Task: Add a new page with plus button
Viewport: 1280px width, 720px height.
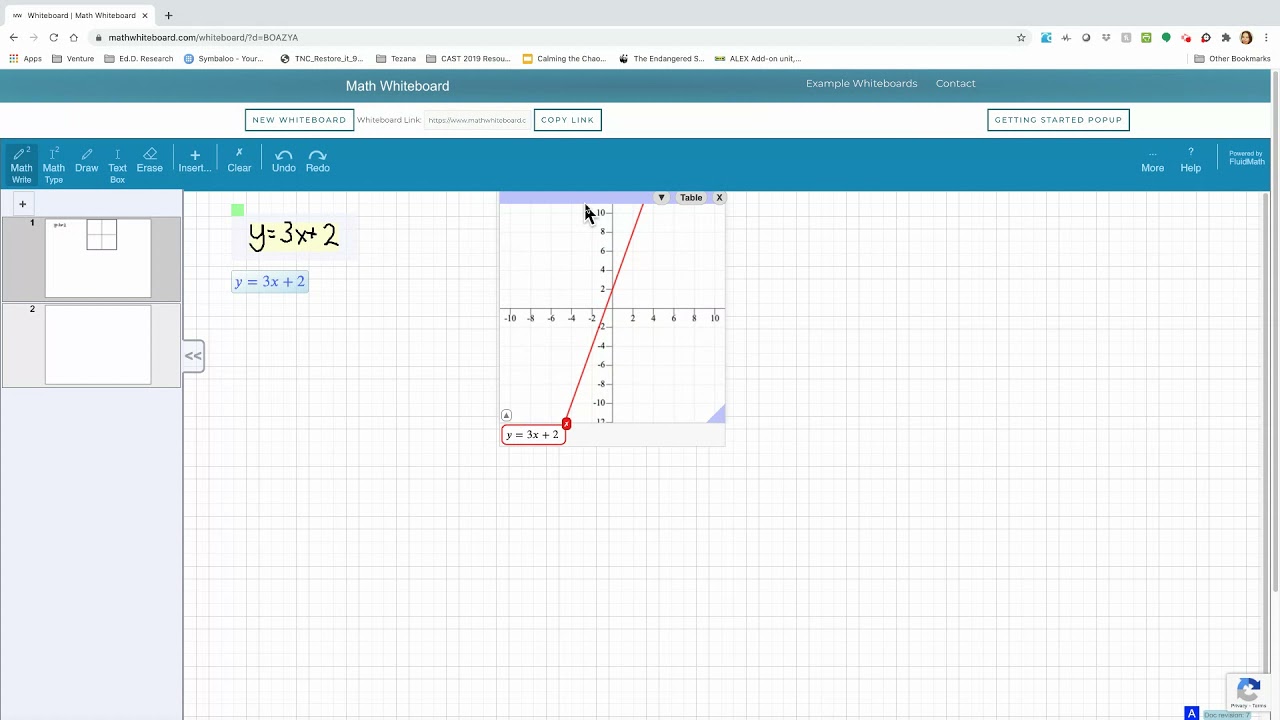Action: click(22, 204)
